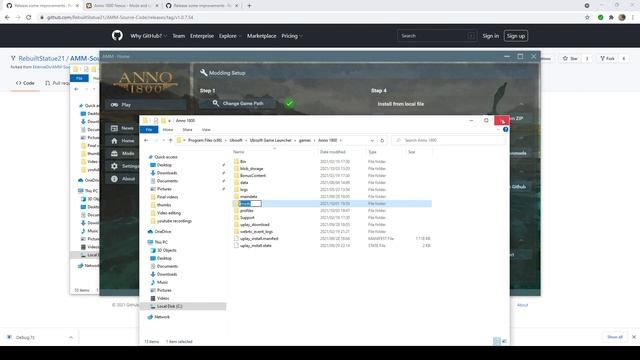
Task: Star the GitHub repository
Action: pos(570,59)
